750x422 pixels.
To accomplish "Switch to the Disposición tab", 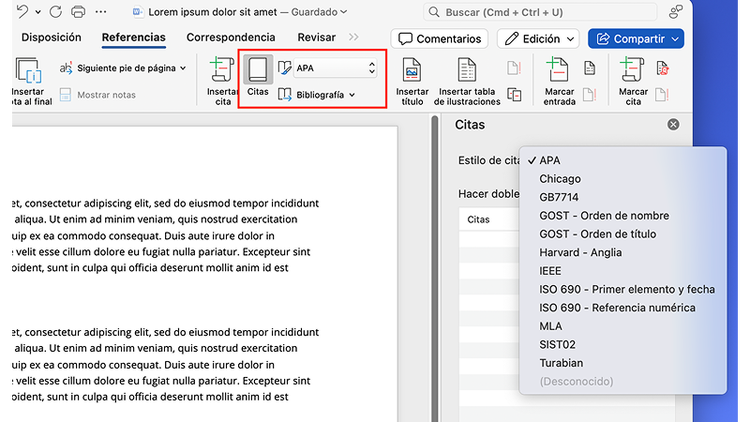I will pos(51,37).
